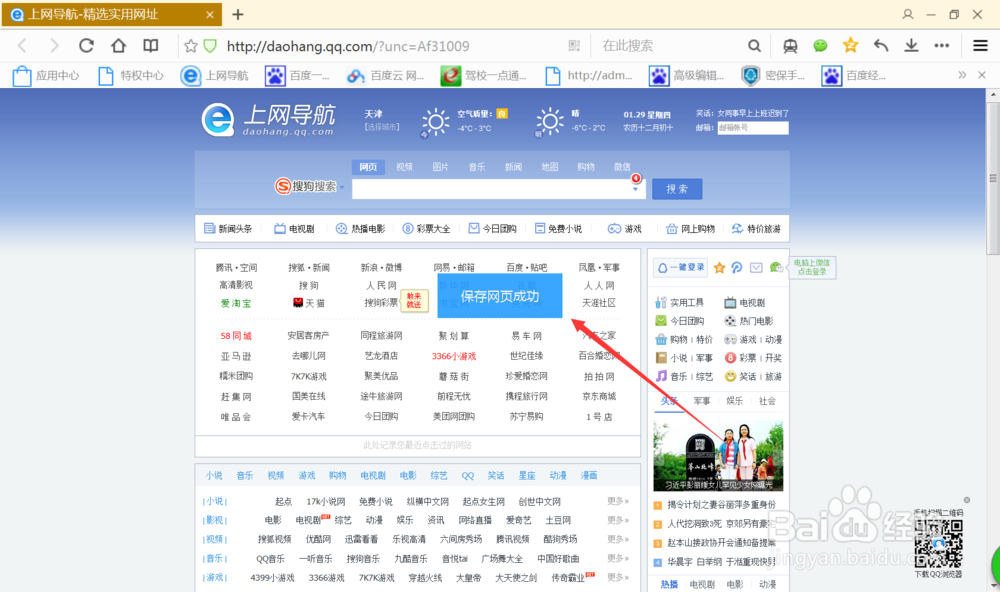Go to the browser home page
Viewport: 1000px width, 592px height.
pos(119,45)
